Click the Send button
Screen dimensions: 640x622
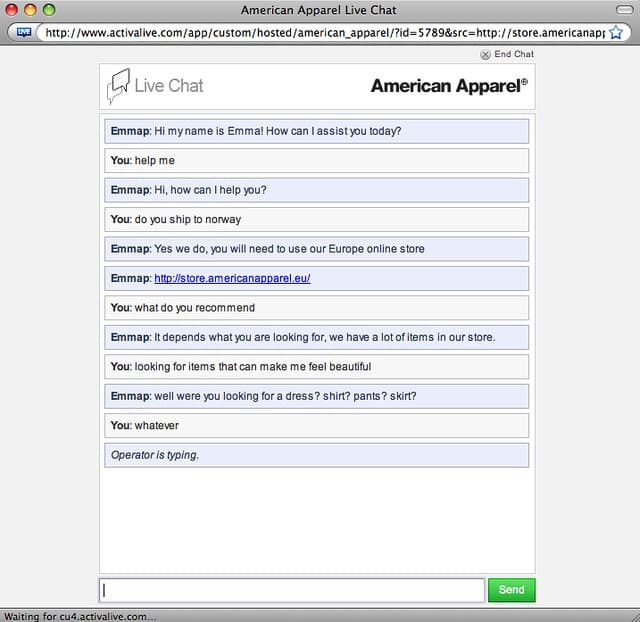click(x=511, y=590)
